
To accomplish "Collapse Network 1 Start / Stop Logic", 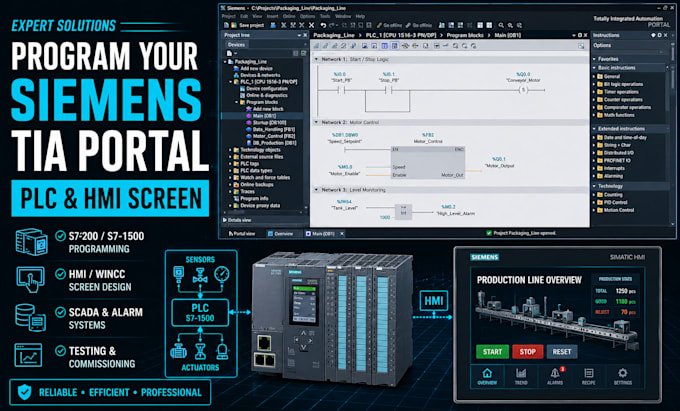I will [316, 59].
